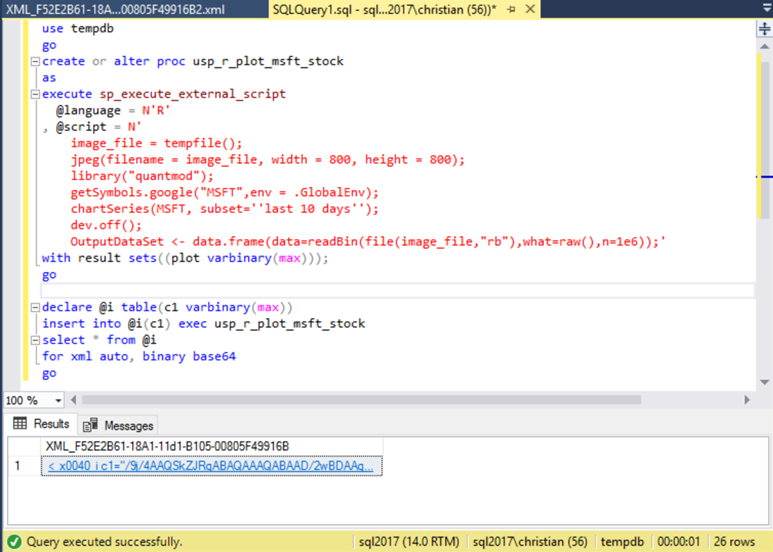Close the SQLQuery1.sql tab
The width and height of the screenshot is (773, 552).
528,10
